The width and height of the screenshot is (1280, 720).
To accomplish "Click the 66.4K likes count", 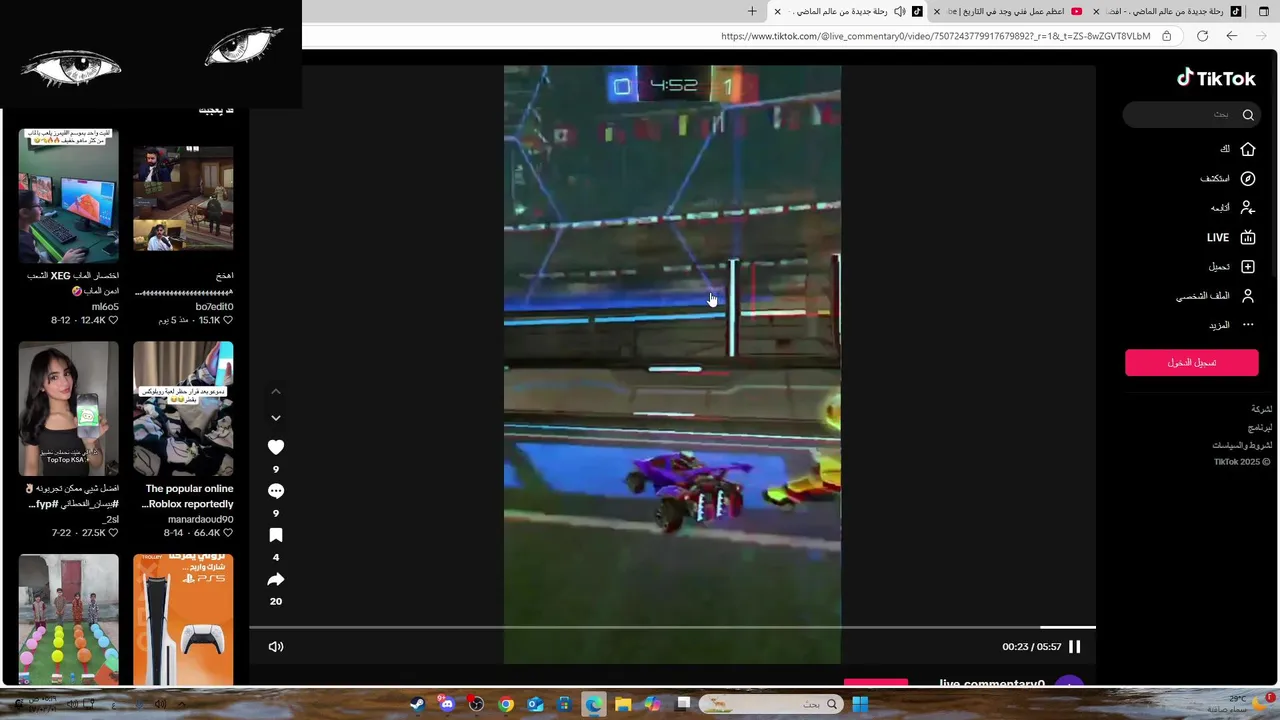I will [207, 533].
